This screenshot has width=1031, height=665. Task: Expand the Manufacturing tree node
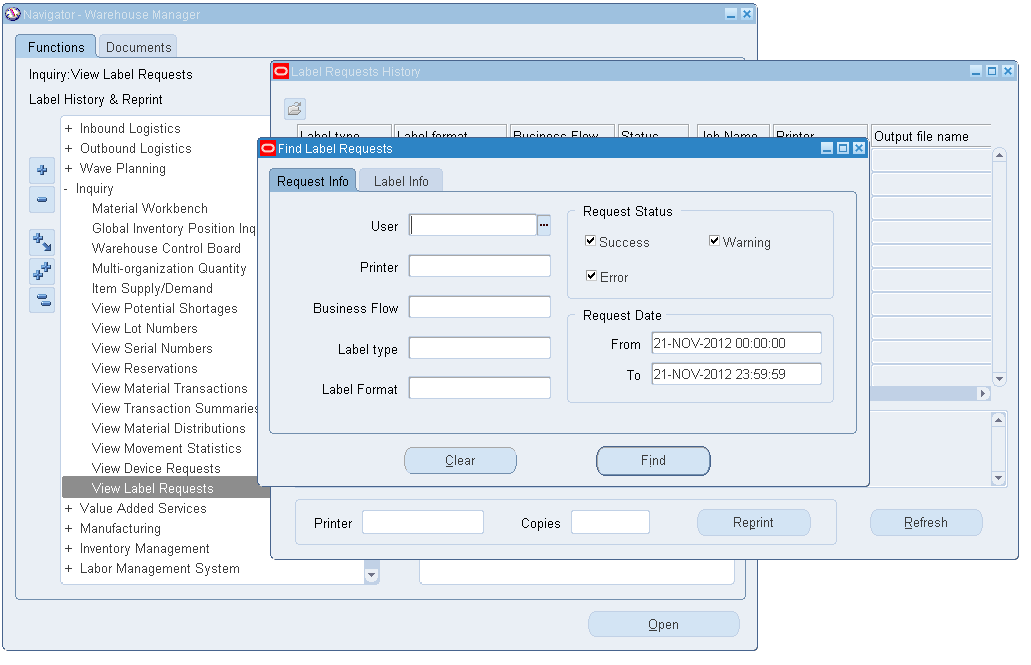(68, 528)
